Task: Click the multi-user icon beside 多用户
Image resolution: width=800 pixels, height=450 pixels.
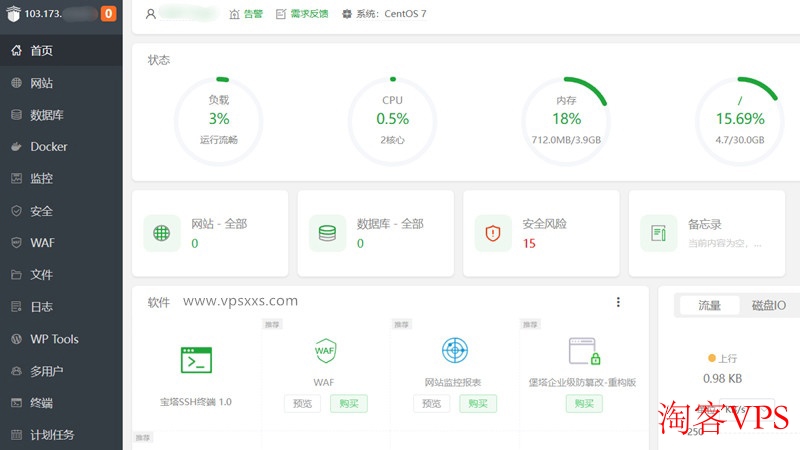Action: pyautogui.click(x=16, y=371)
